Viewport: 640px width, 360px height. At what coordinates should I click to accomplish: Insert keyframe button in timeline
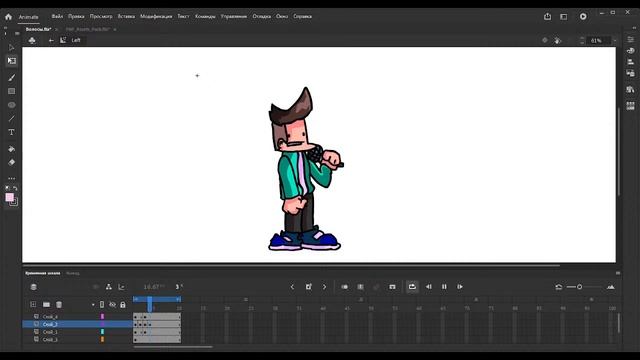coord(309,287)
